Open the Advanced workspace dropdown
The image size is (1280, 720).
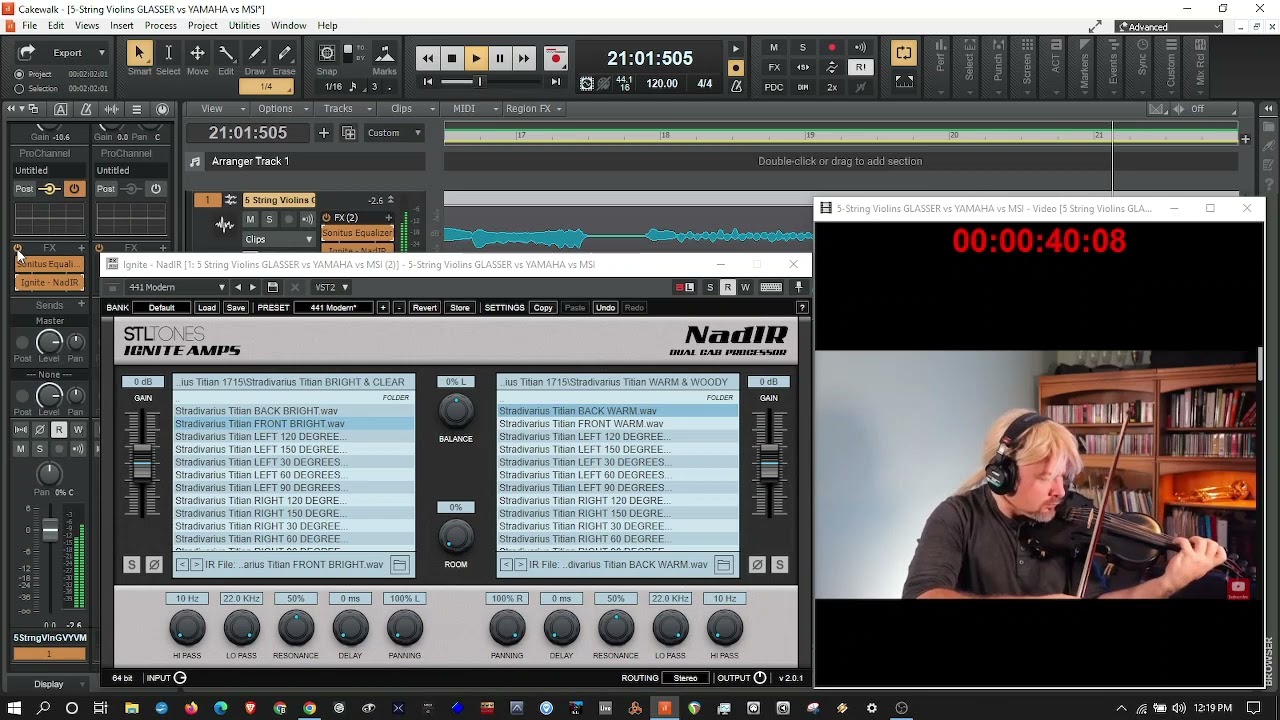(x=1169, y=27)
